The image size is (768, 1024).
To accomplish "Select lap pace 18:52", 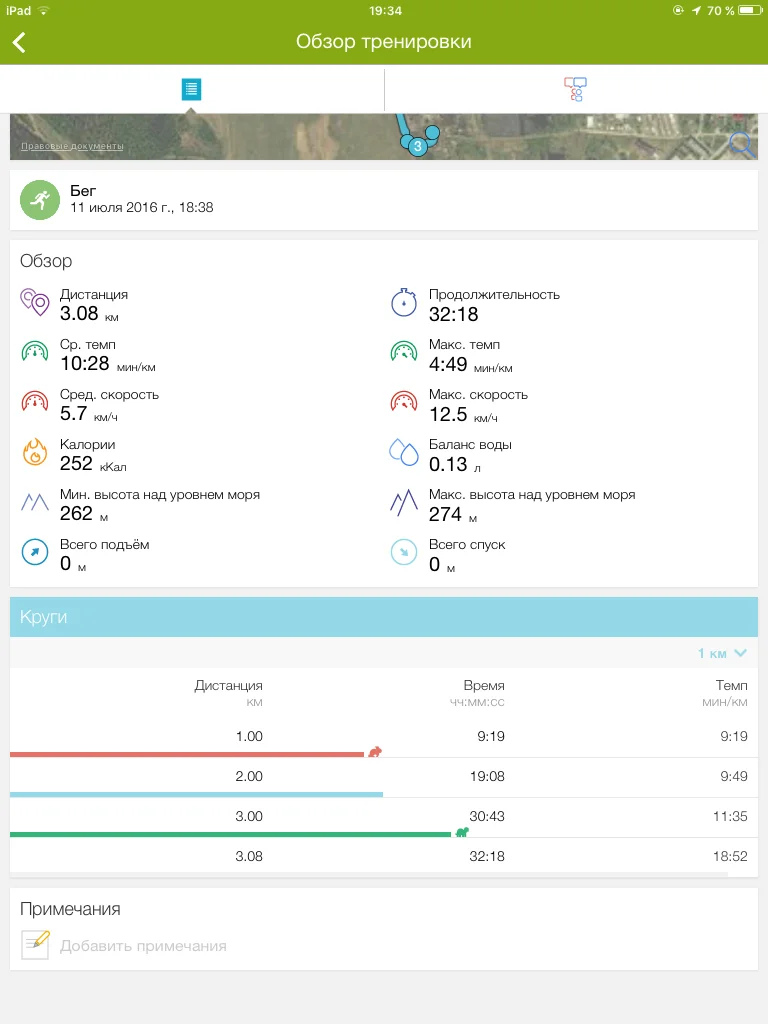I will click(x=730, y=856).
